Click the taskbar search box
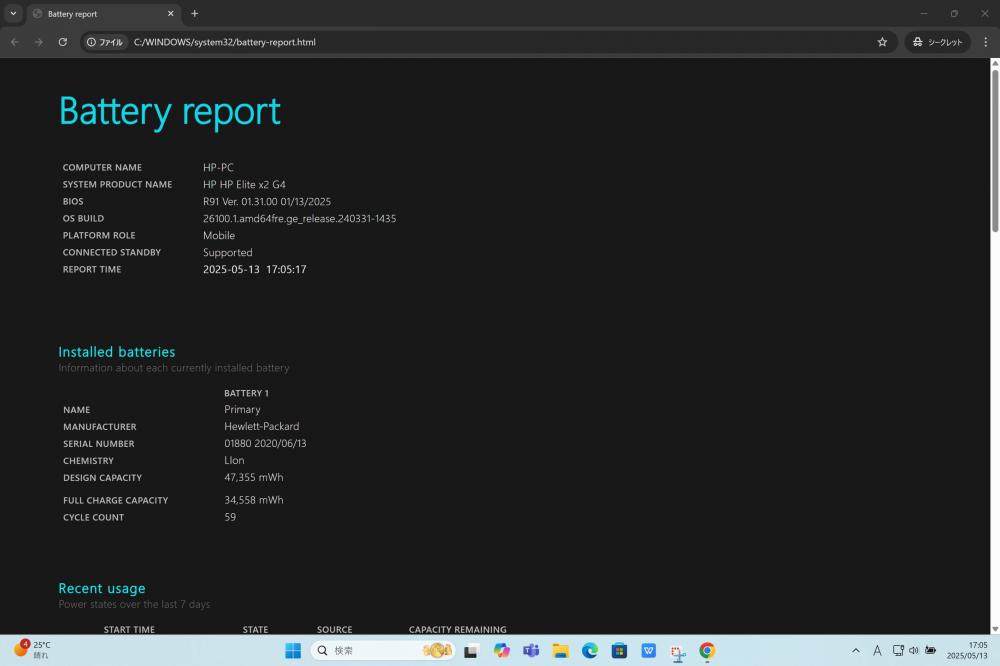The width and height of the screenshot is (1000, 666). tap(383, 651)
